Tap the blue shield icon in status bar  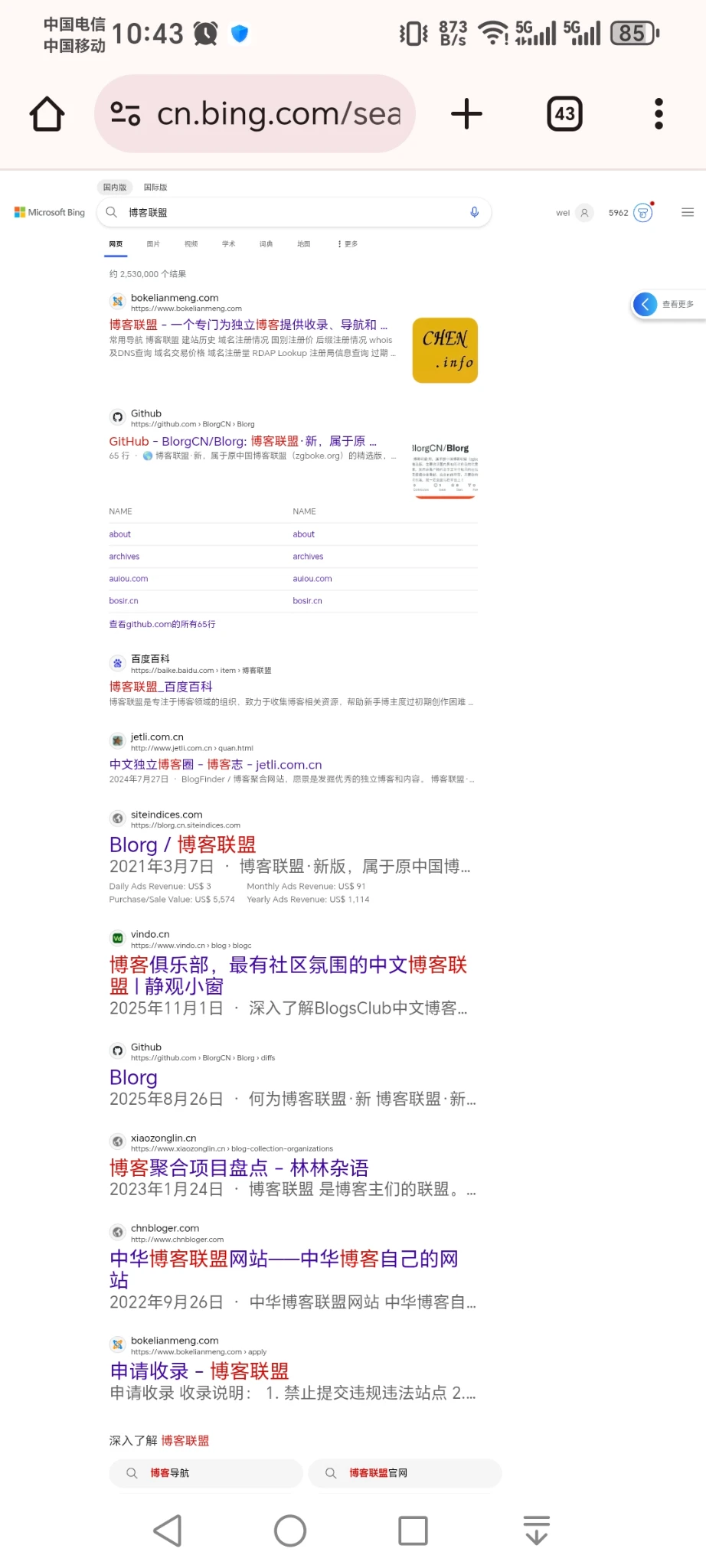pos(240,34)
